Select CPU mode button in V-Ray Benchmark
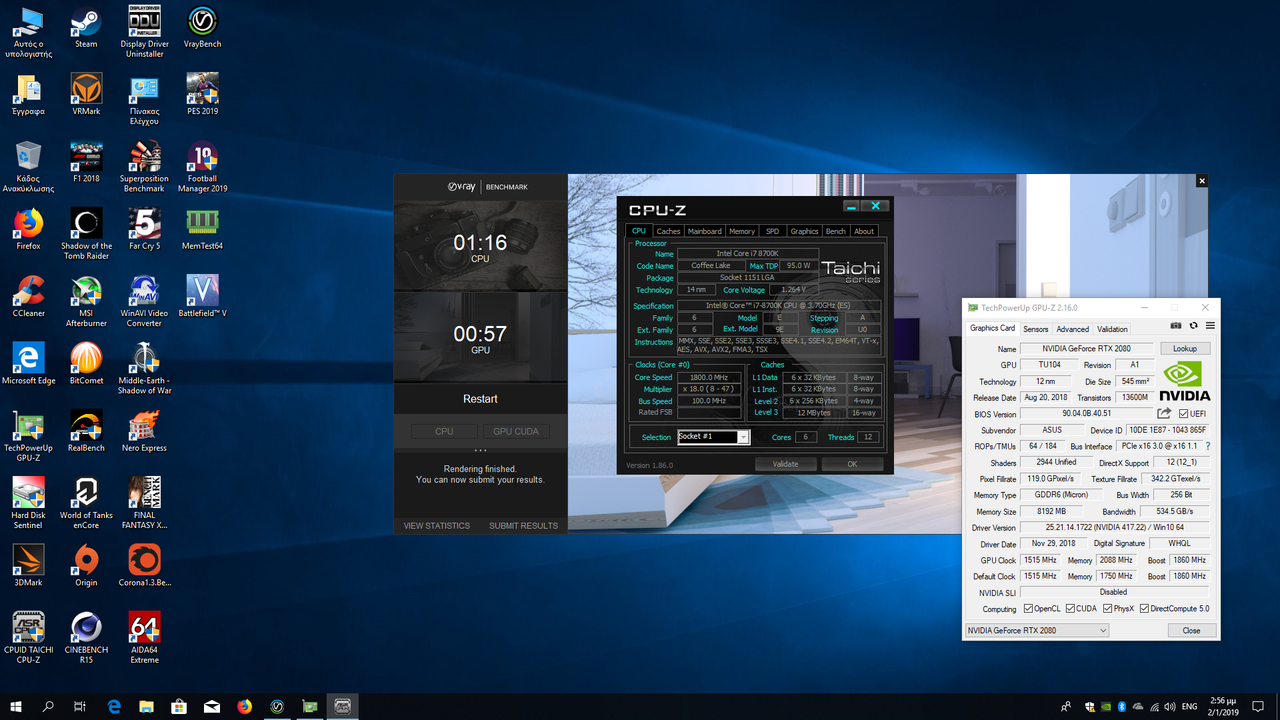 [444, 431]
